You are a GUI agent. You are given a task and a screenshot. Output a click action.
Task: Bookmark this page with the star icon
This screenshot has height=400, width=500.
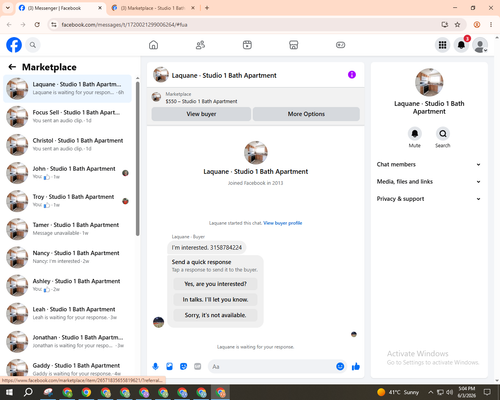click(457, 25)
